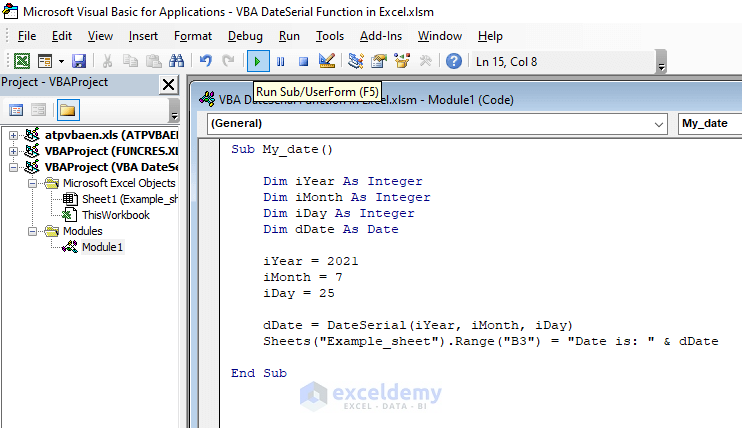Open the Project pane toolbar overflow arrow
This screenshot has width=742, height=428.
pyautogui.click(x=174, y=110)
